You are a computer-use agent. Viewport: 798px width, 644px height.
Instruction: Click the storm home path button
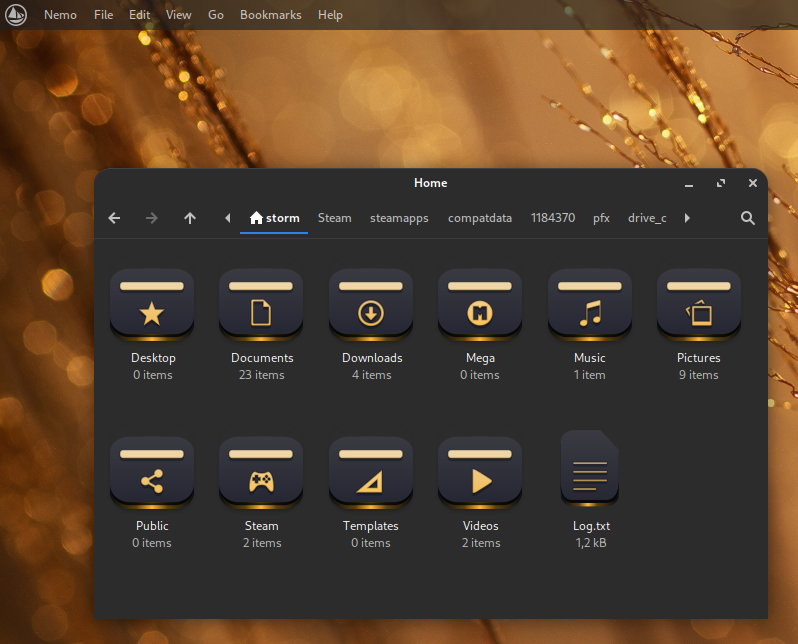[274, 218]
